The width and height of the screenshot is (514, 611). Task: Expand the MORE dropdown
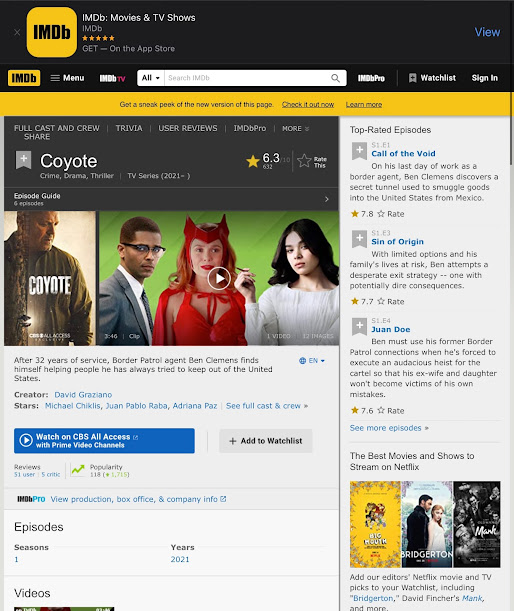(x=295, y=129)
